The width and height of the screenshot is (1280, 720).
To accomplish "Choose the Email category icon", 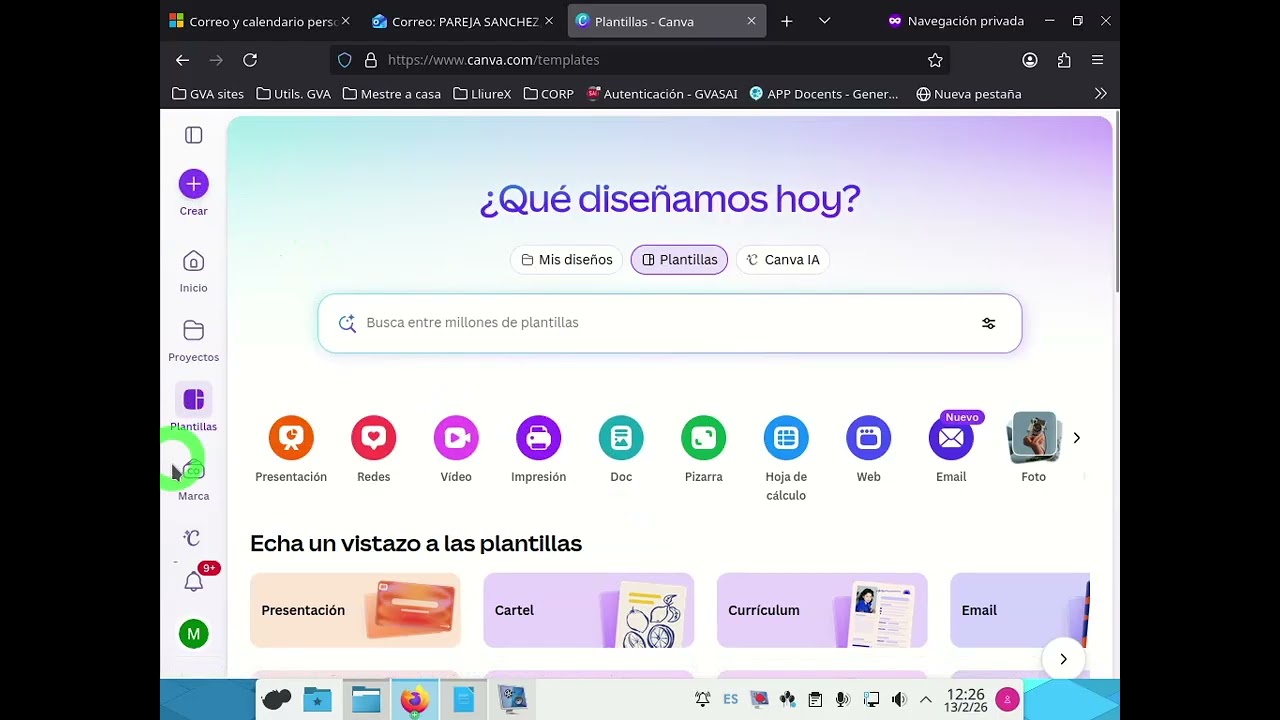I will [951, 438].
